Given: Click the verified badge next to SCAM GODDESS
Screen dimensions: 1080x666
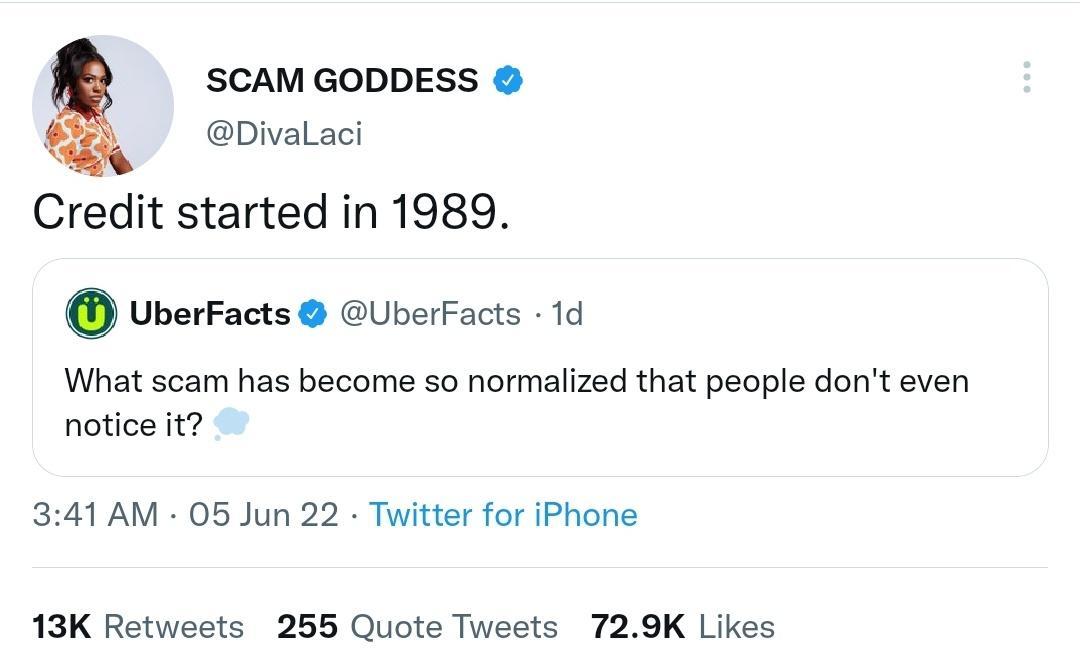Looking at the screenshot, I should click(x=508, y=80).
